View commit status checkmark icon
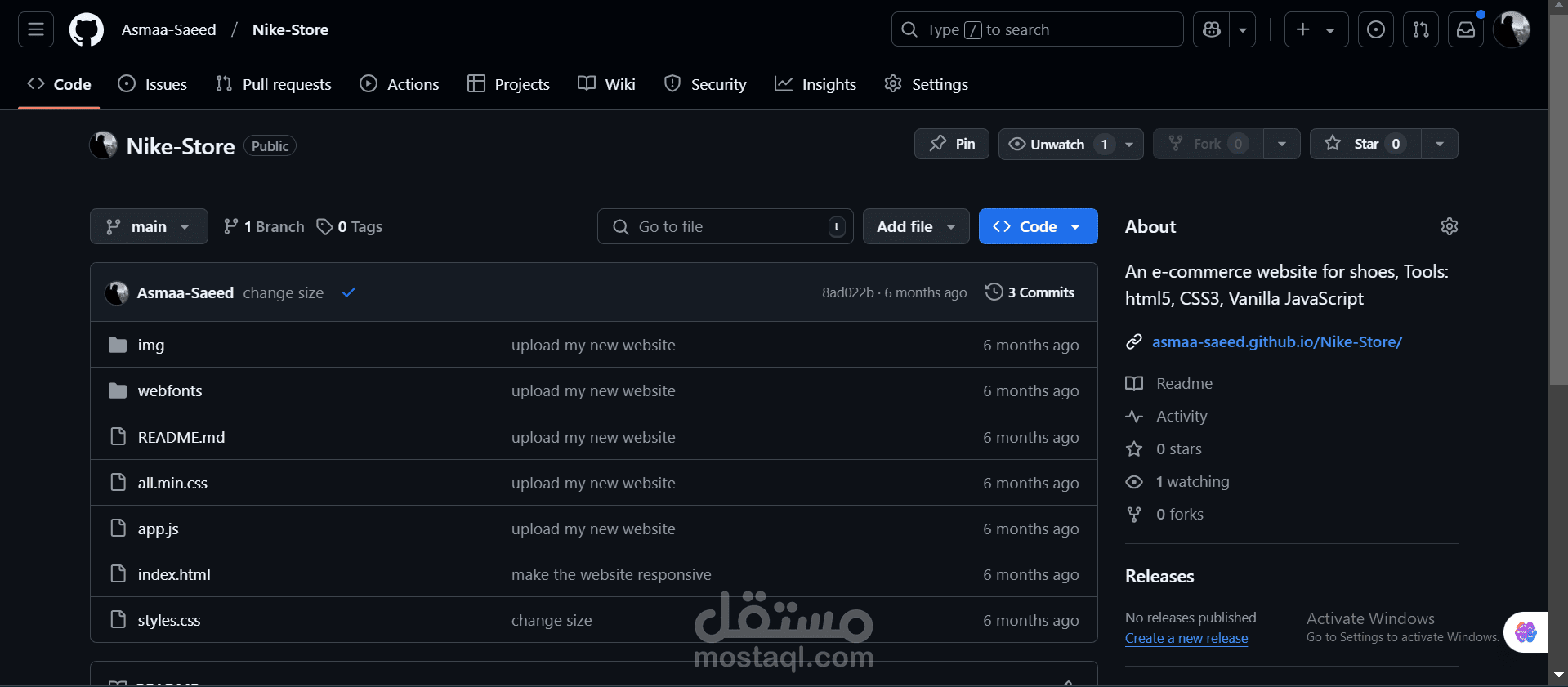The height and width of the screenshot is (687, 1568). (349, 292)
